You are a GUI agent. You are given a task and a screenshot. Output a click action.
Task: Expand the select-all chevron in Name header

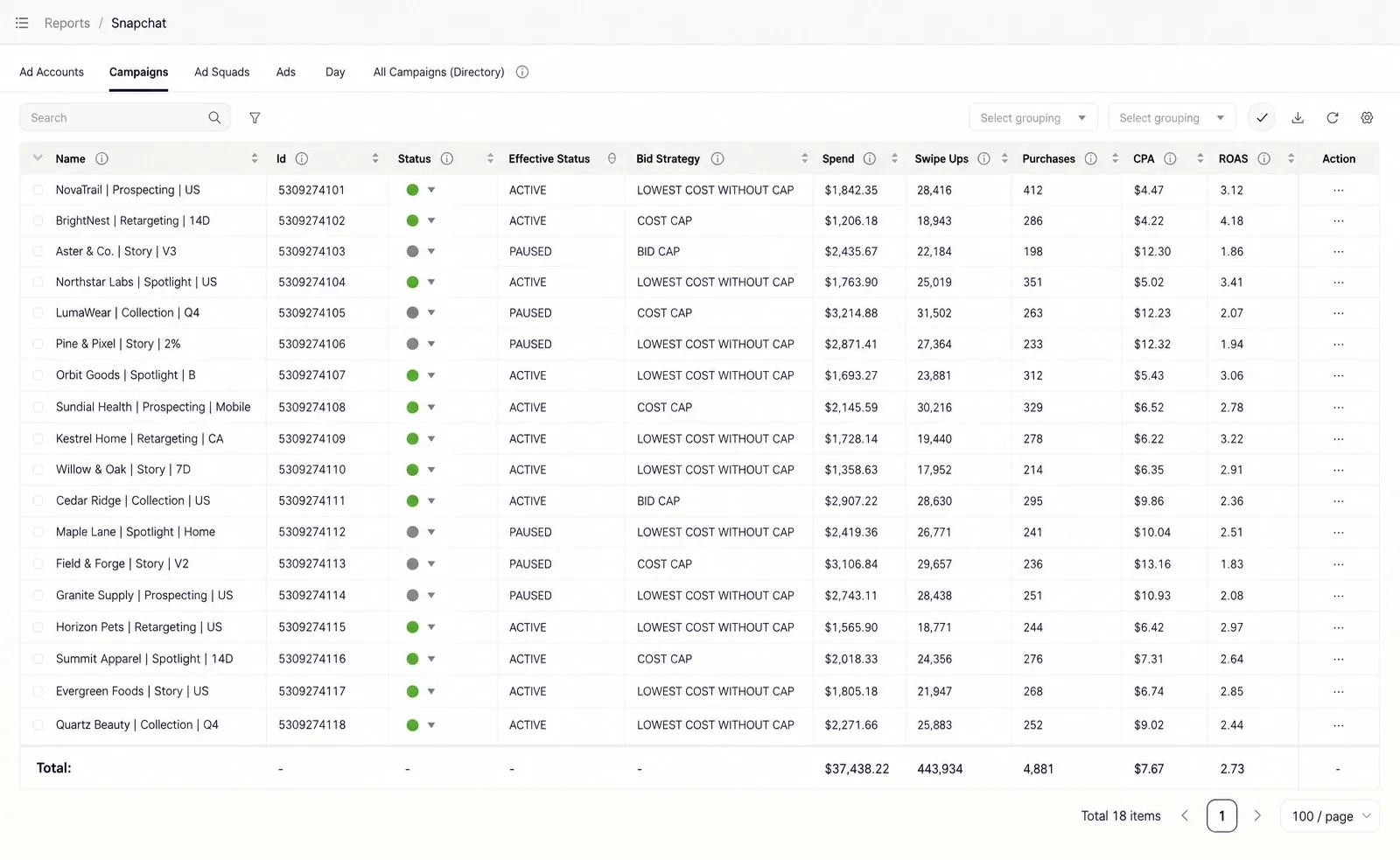pos(38,158)
